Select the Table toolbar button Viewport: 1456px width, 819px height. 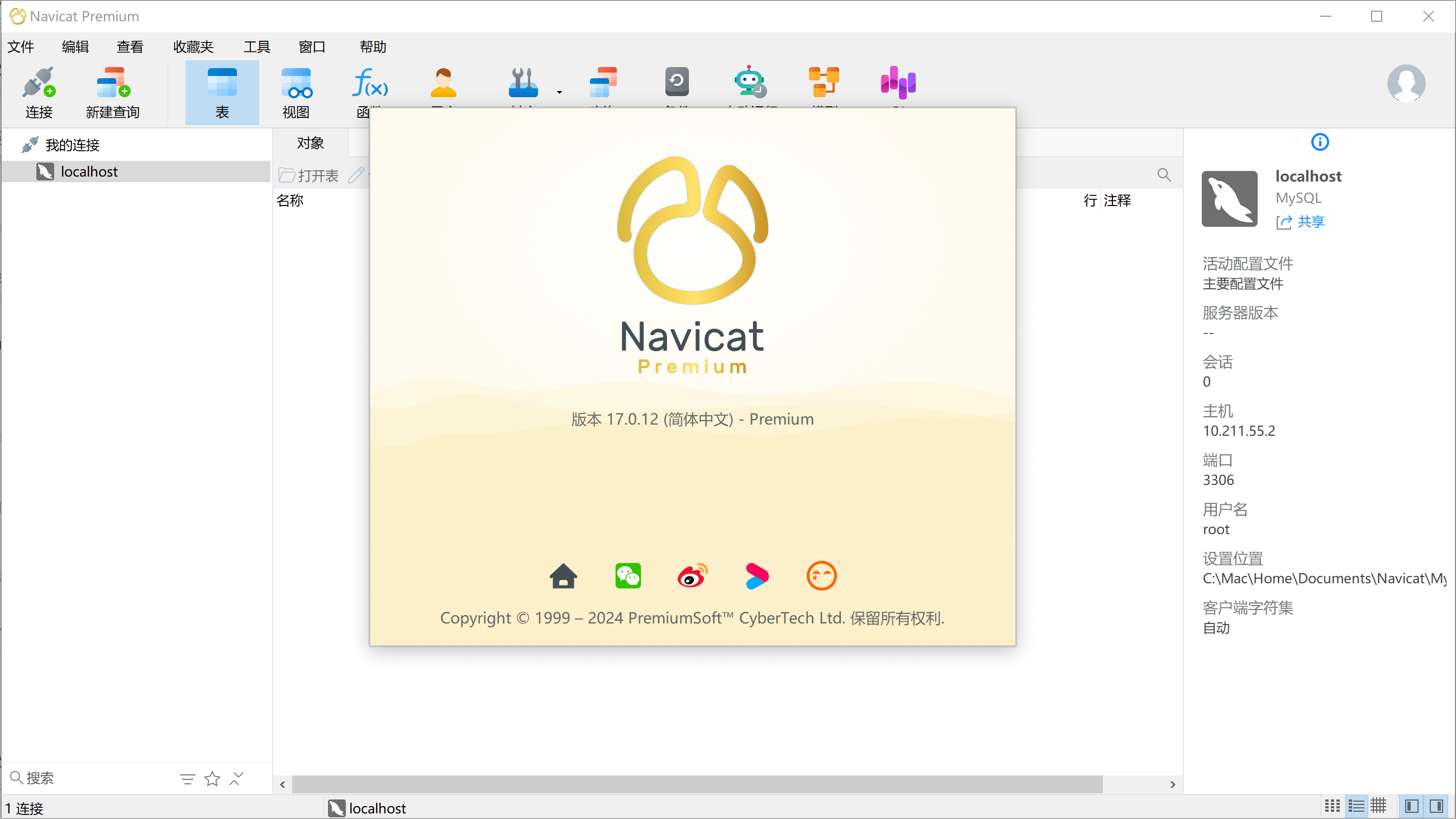point(222,93)
